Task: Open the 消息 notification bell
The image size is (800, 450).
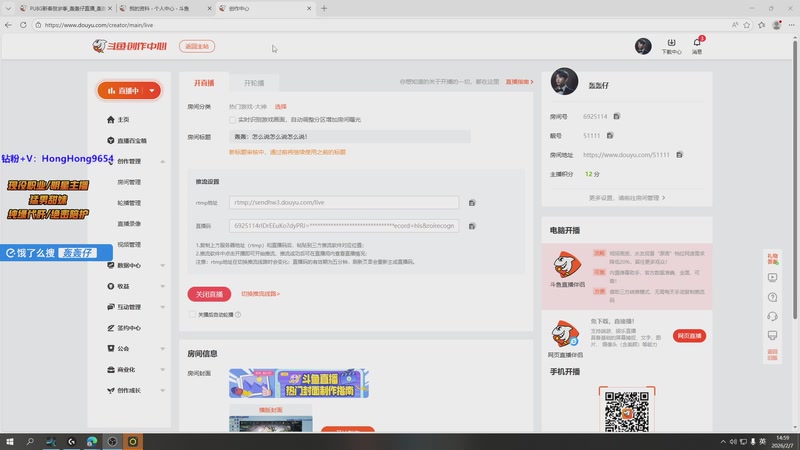Action: pyautogui.click(x=697, y=45)
